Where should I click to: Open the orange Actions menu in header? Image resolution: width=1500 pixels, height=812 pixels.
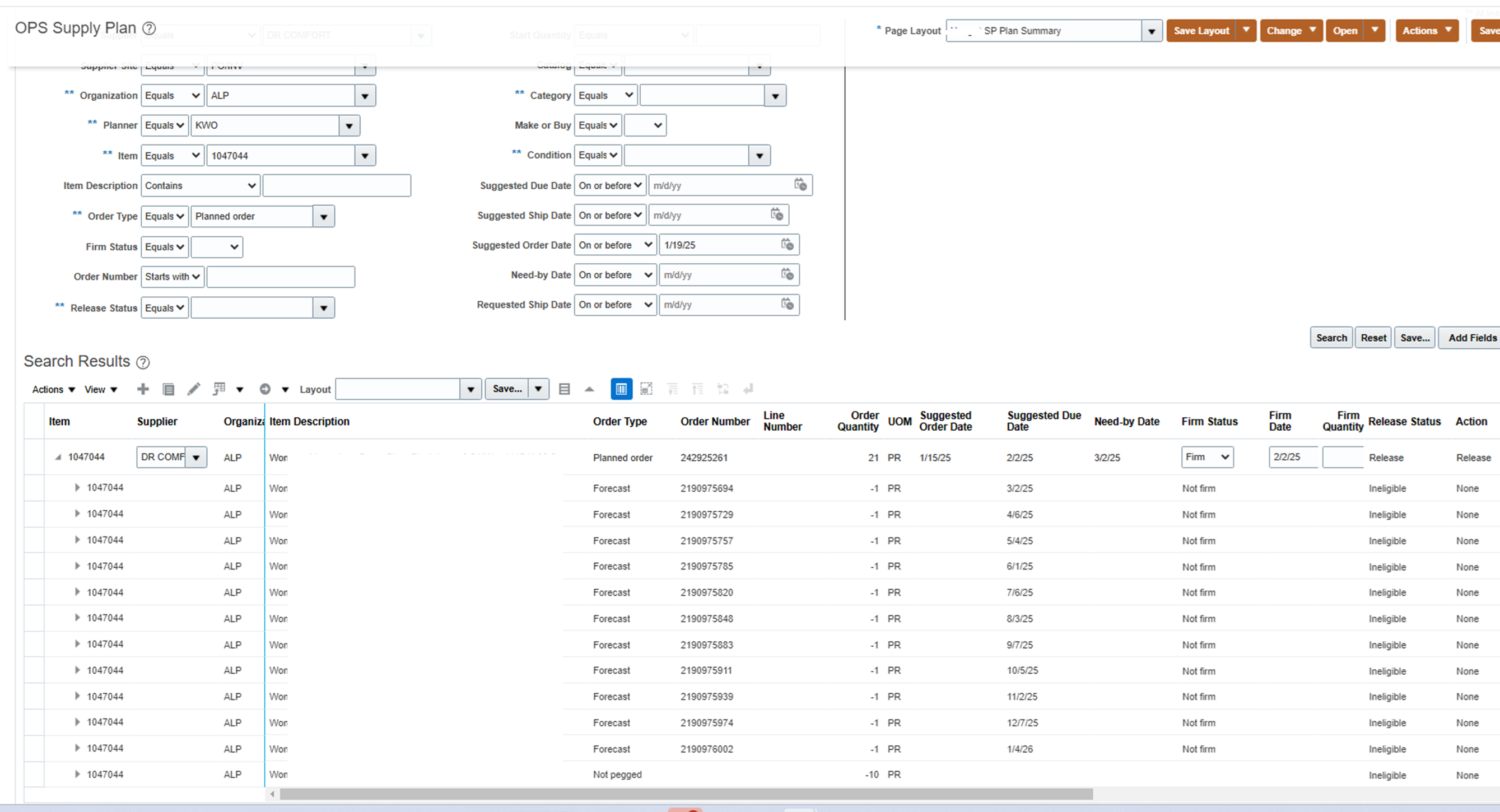[1427, 31]
